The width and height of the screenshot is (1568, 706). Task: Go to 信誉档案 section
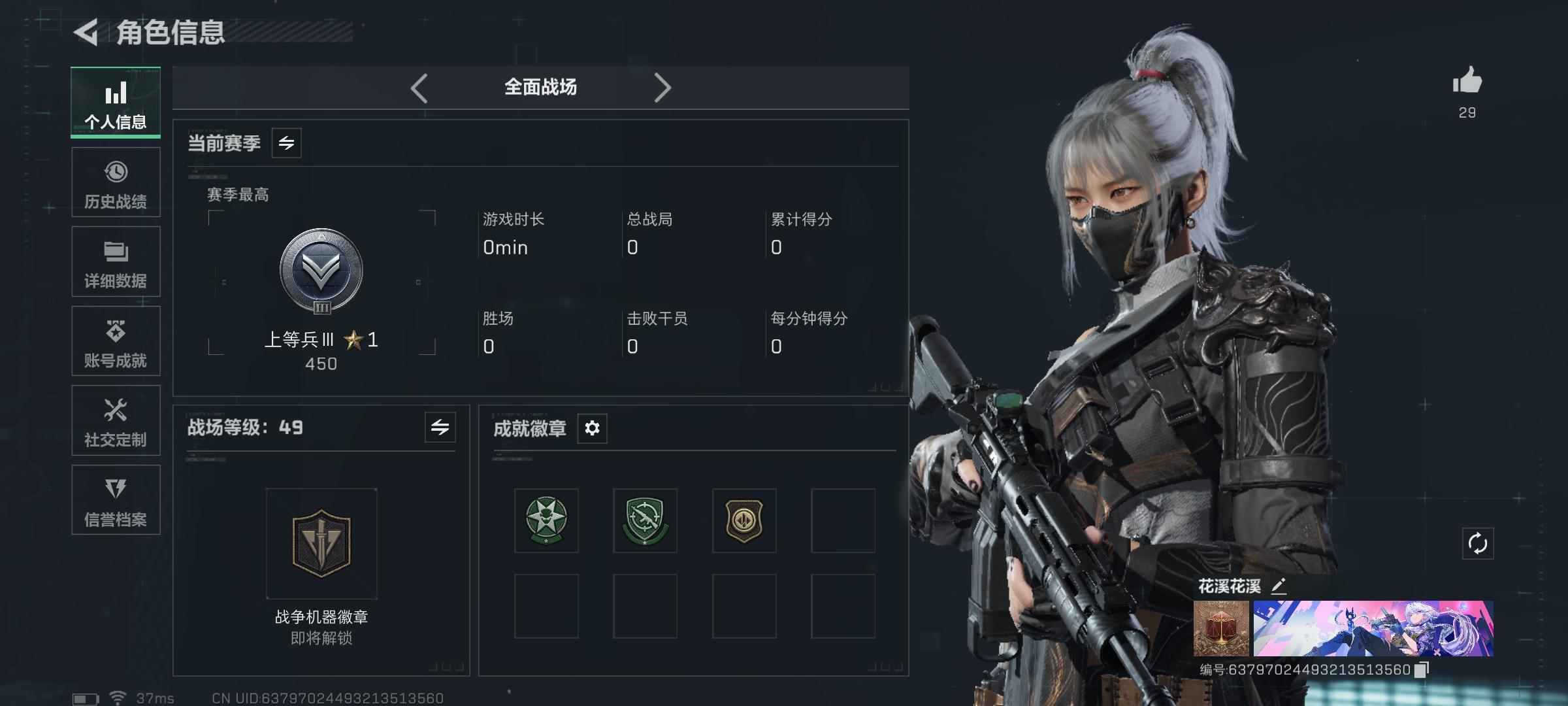(116, 500)
